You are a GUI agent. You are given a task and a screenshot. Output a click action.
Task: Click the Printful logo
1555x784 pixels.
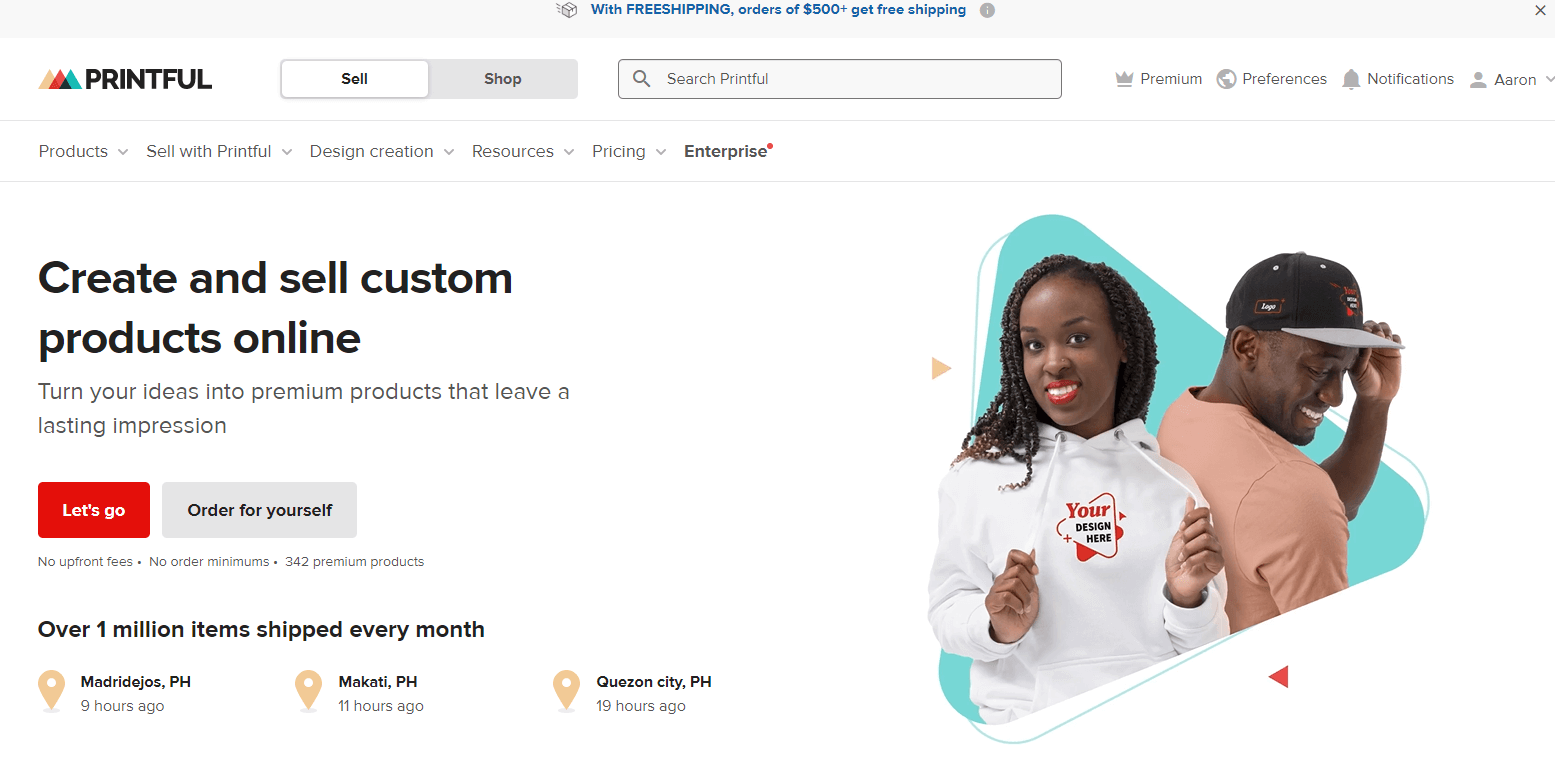(125, 79)
